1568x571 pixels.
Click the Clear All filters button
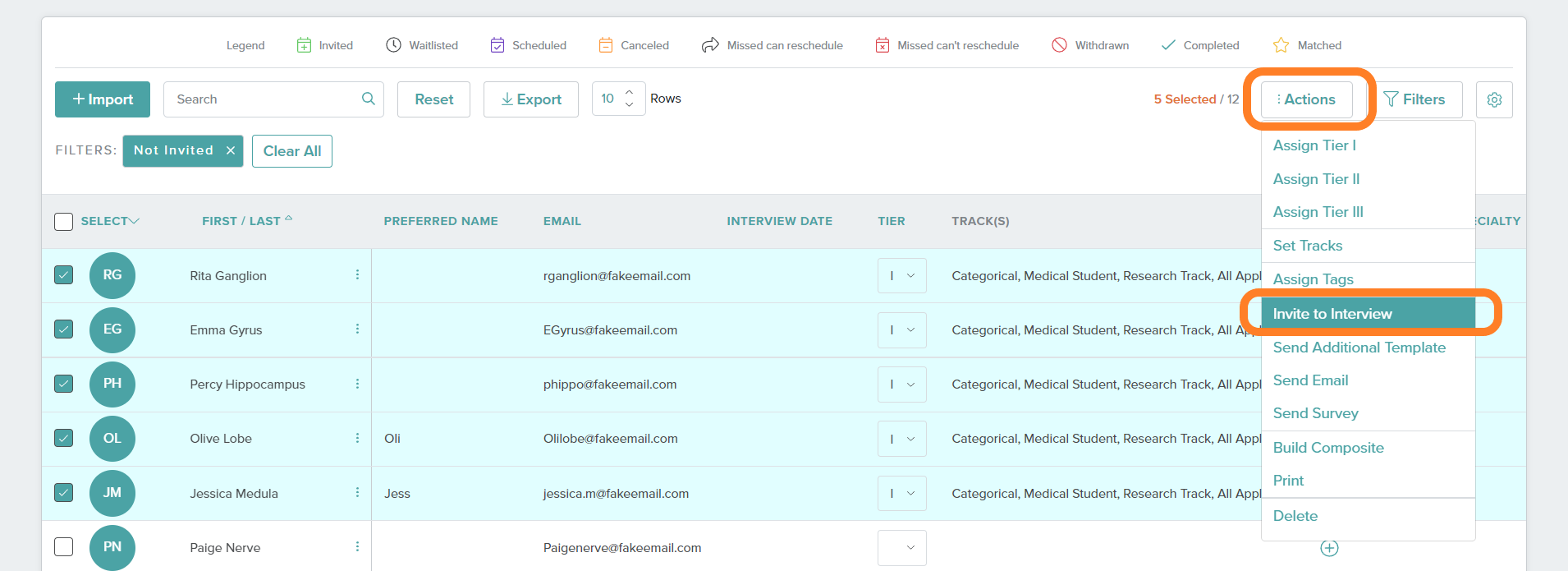292,151
